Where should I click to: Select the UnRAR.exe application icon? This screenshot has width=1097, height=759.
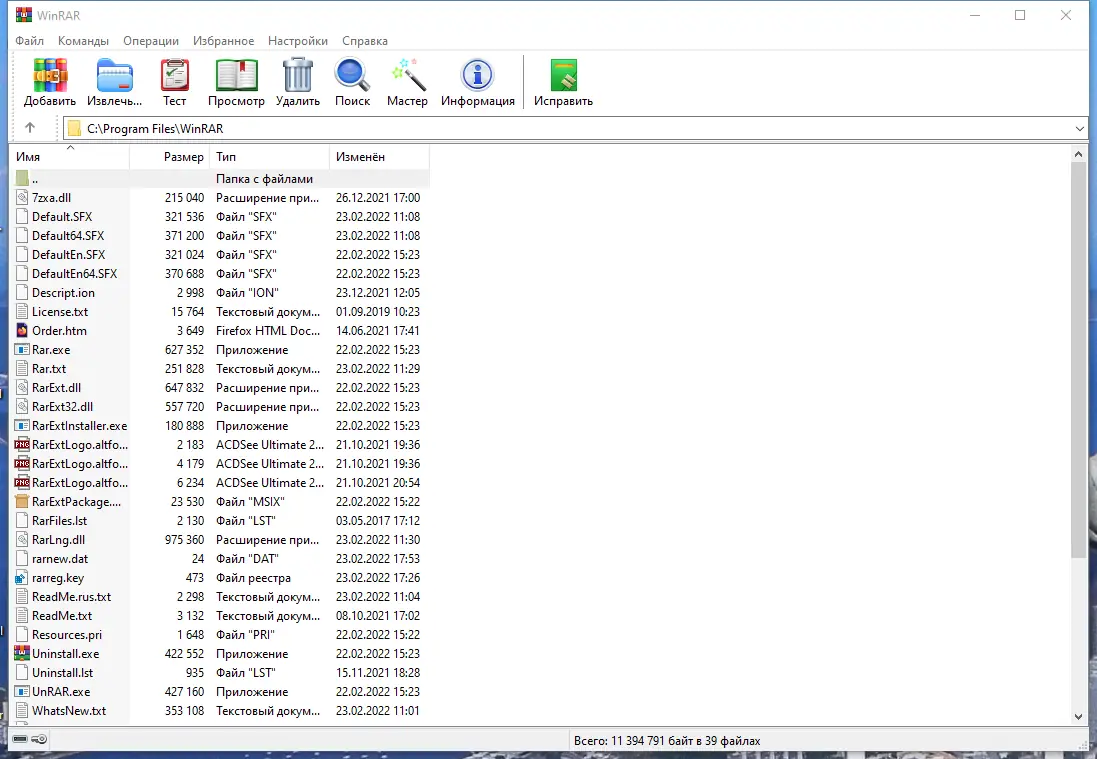point(22,691)
